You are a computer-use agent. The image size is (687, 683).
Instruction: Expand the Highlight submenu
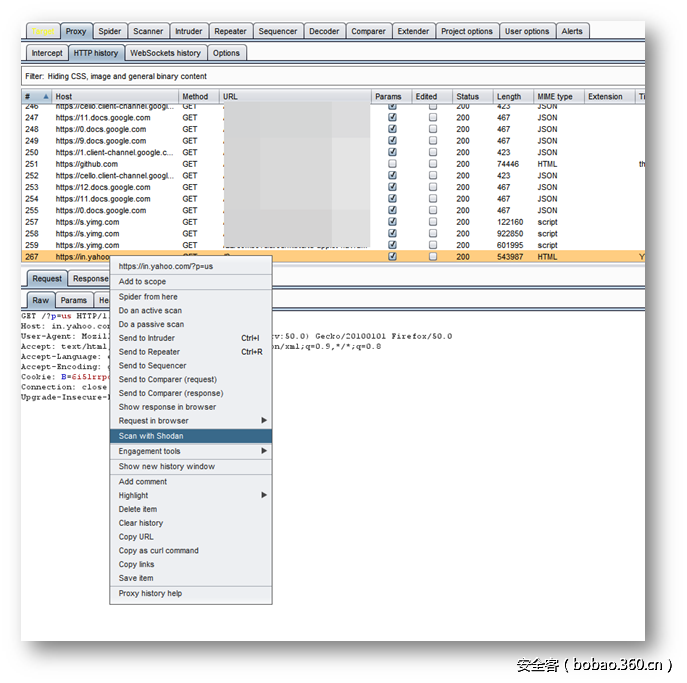190,495
